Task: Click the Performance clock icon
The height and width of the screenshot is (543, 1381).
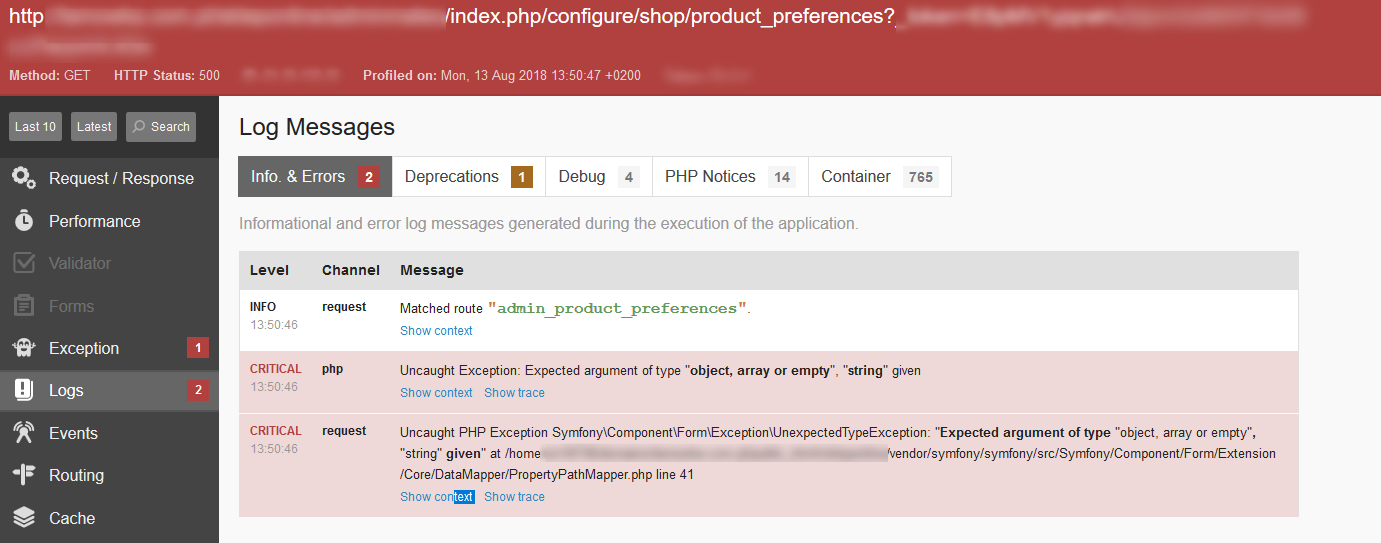Action: pyautogui.click(x=24, y=221)
